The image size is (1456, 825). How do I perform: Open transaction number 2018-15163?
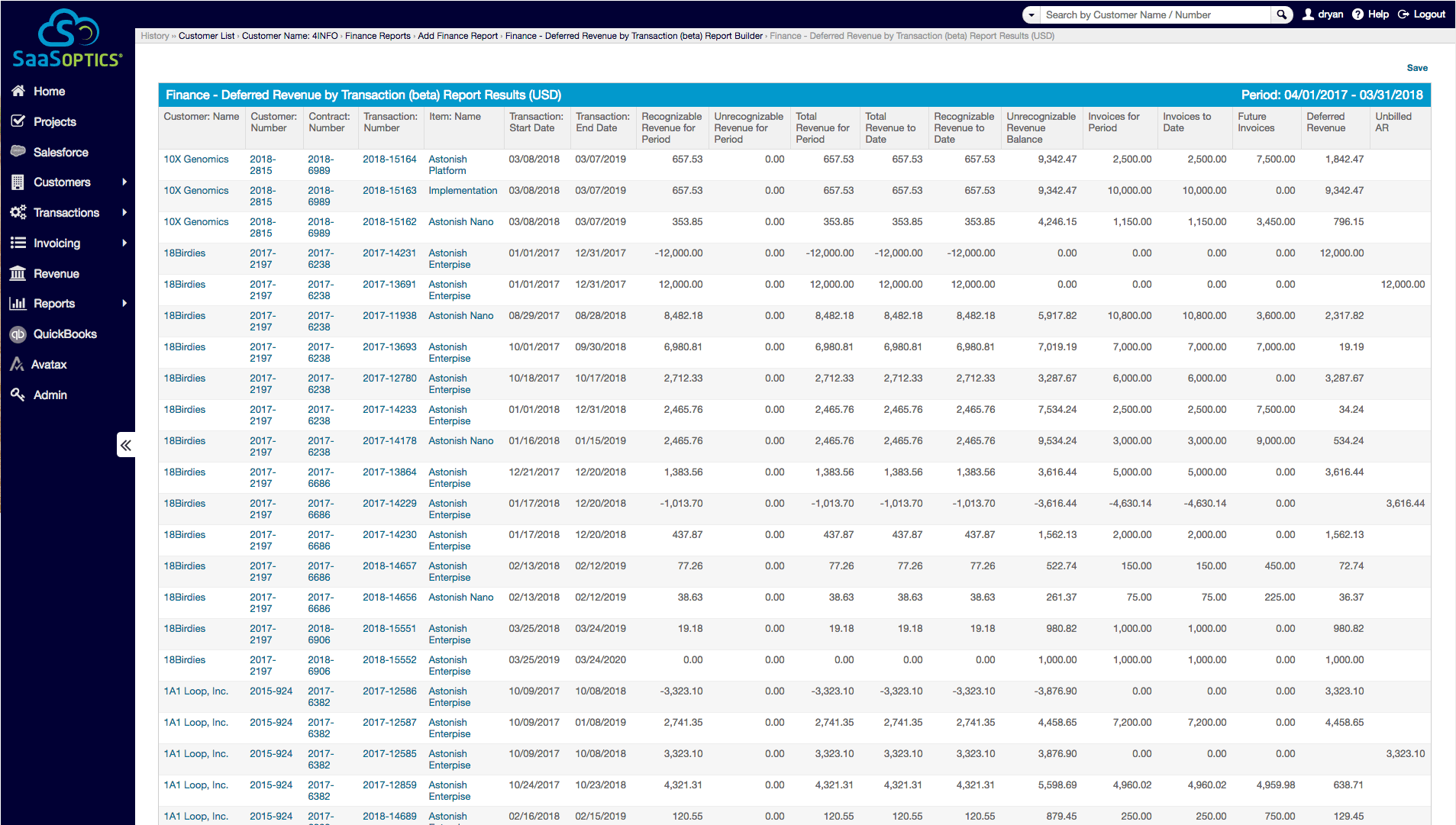coord(389,191)
